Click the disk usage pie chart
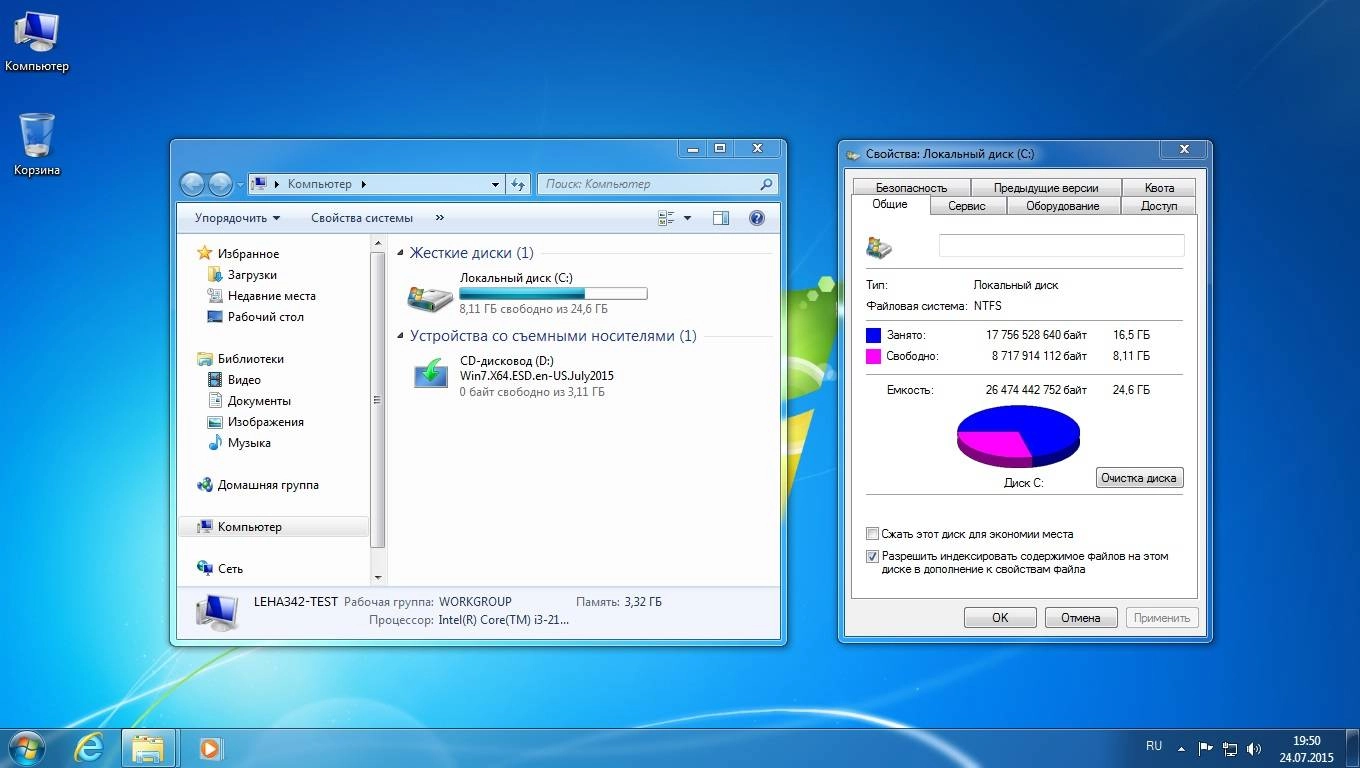This screenshot has width=1360, height=768. (1018, 436)
